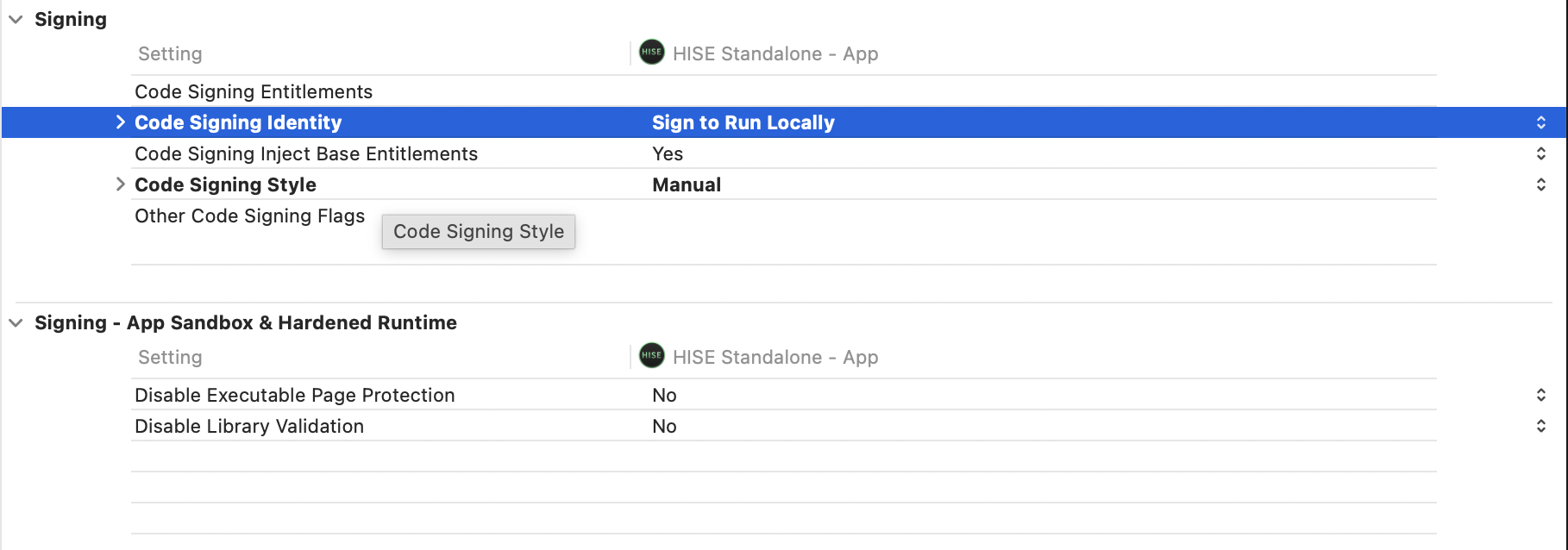1568x550 pixels.
Task: Click HISE app icon in Signing header
Action: (x=651, y=53)
